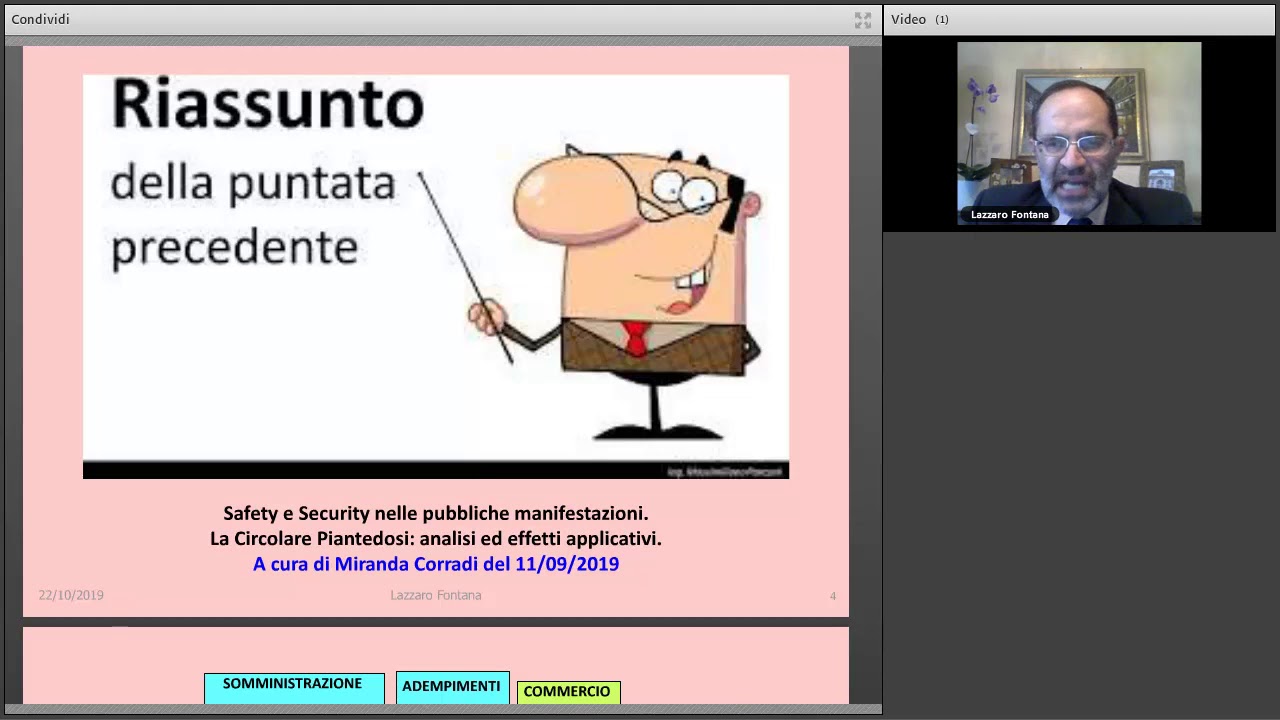Toggle full screen for the Condividi panel
The width and height of the screenshot is (1280, 720).
click(863, 20)
